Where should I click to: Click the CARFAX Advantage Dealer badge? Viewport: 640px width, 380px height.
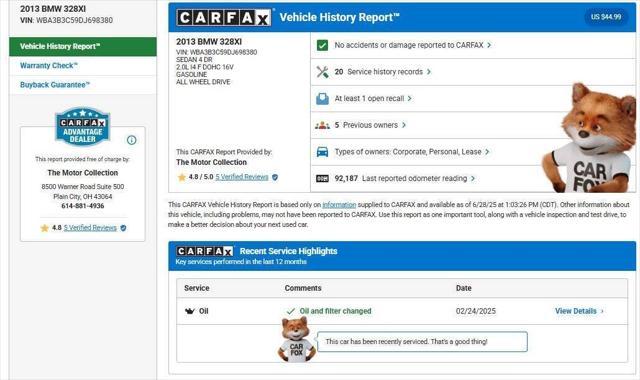82,127
